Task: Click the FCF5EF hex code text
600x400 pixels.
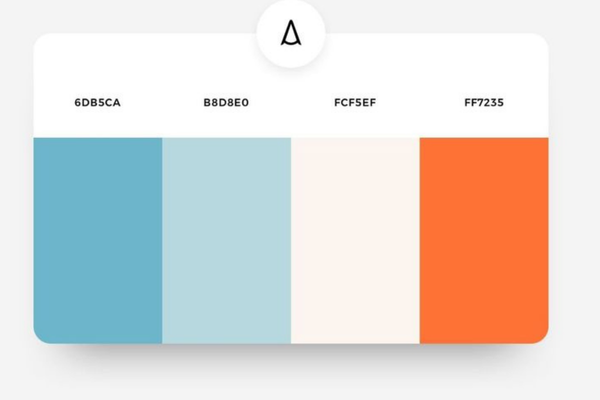Action: pos(355,103)
